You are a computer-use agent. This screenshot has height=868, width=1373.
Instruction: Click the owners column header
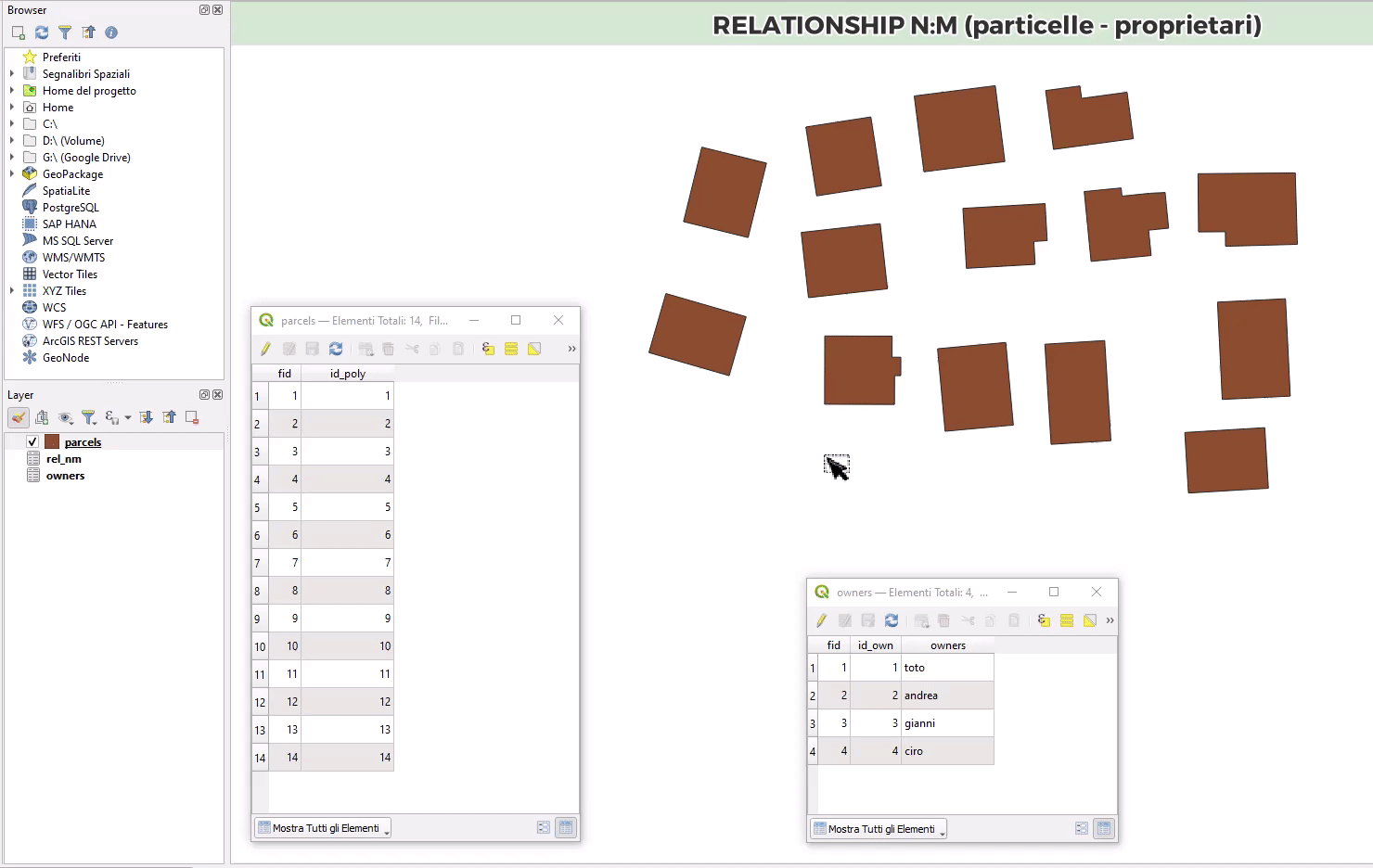pyautogui.click(x=947, y=645)
